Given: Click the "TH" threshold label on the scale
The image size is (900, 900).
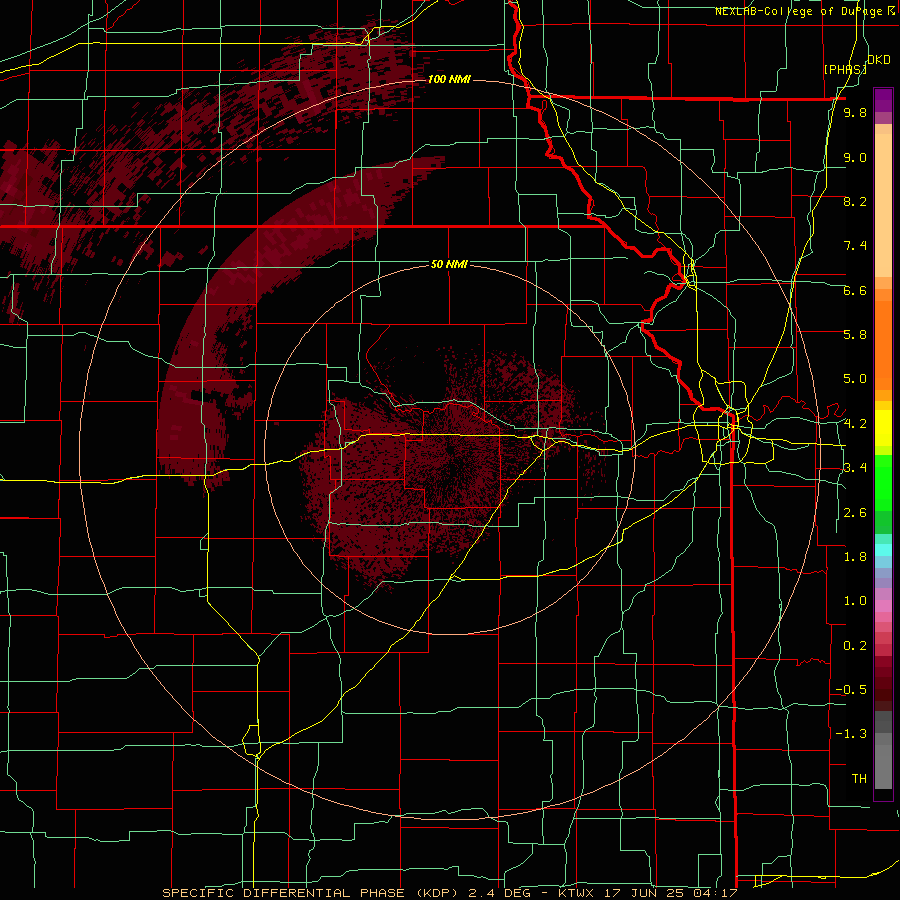Looking at the screenshot, I should point(859,779).
